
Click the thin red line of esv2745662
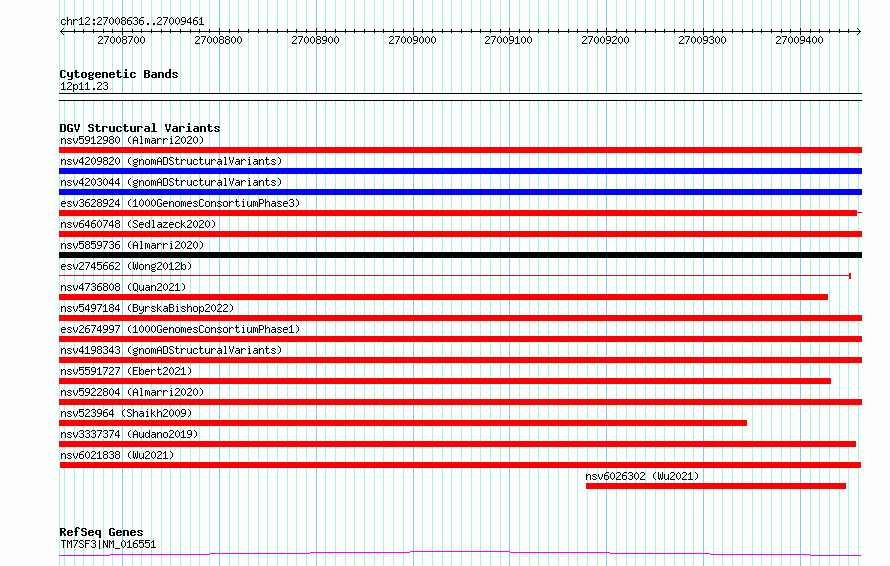coord(455,276)
